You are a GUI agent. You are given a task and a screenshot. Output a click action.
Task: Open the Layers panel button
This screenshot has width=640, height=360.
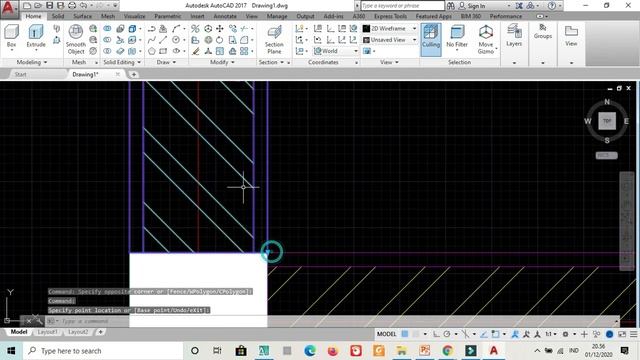[514, 36]
